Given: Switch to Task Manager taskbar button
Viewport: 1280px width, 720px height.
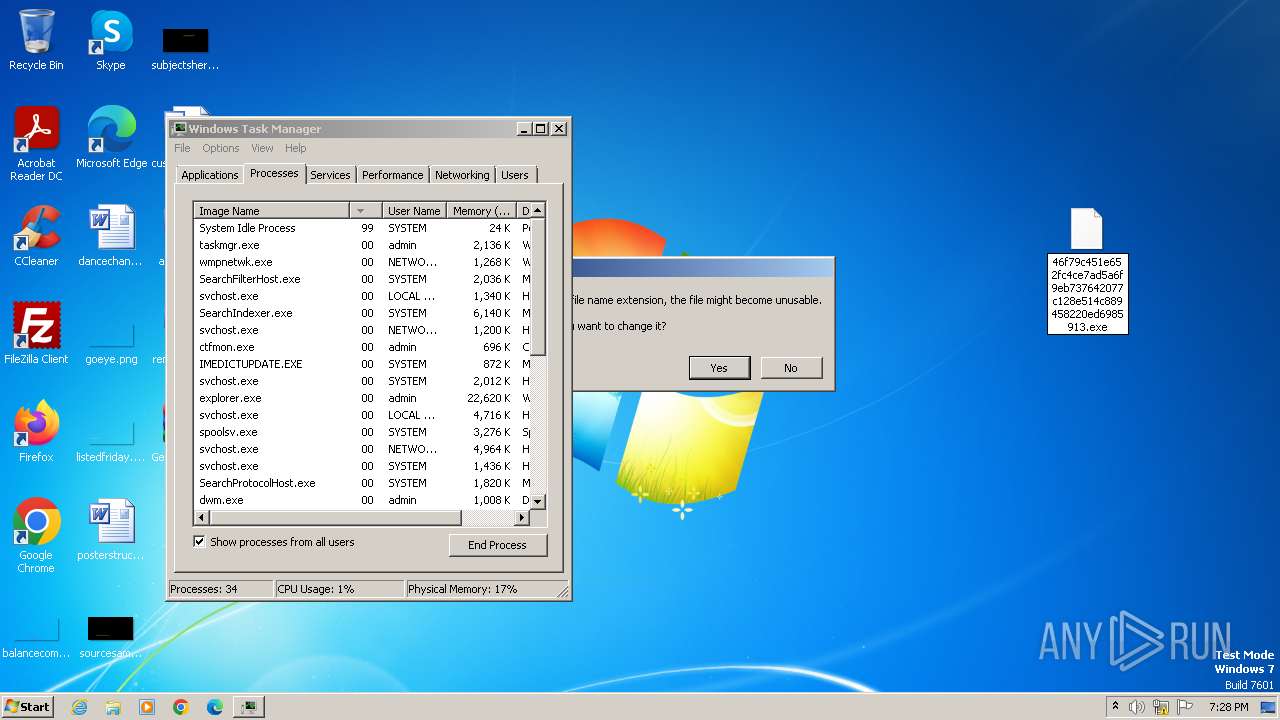Looking at the screenshot, I should tap(248, 707).
